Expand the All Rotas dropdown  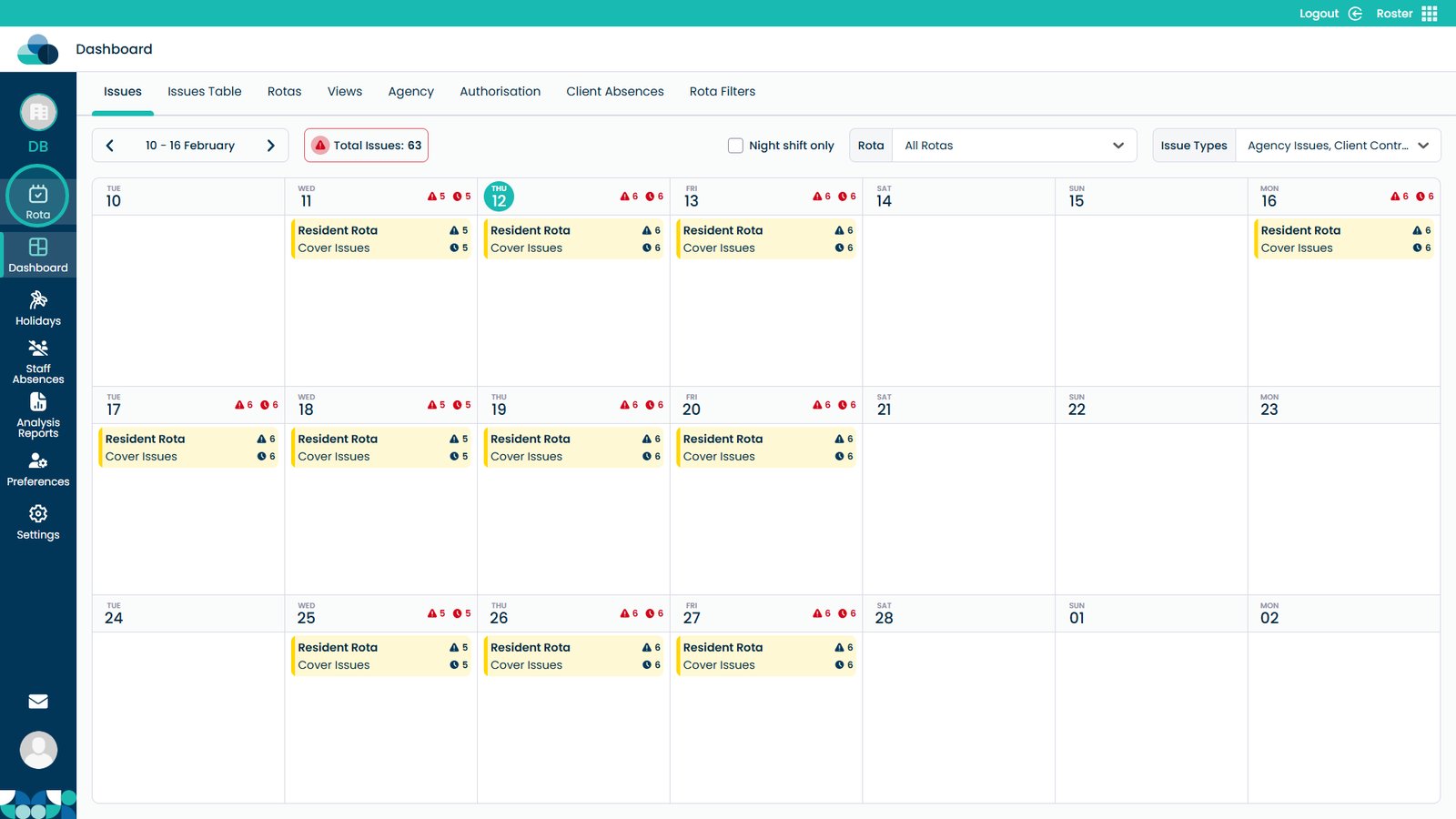pyautogui.click(x=1014, y=146)
